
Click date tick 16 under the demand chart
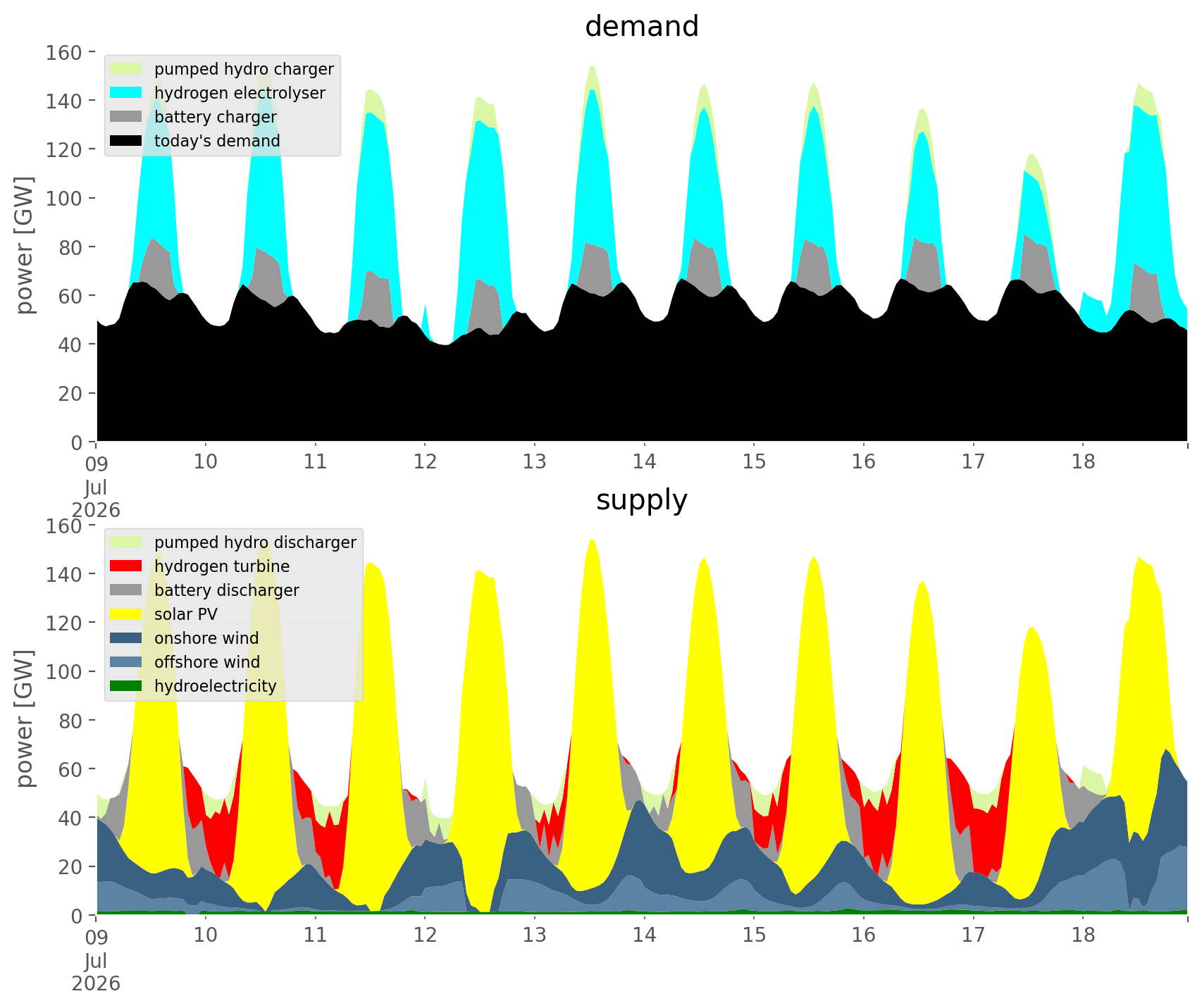(x=864, y=462)
